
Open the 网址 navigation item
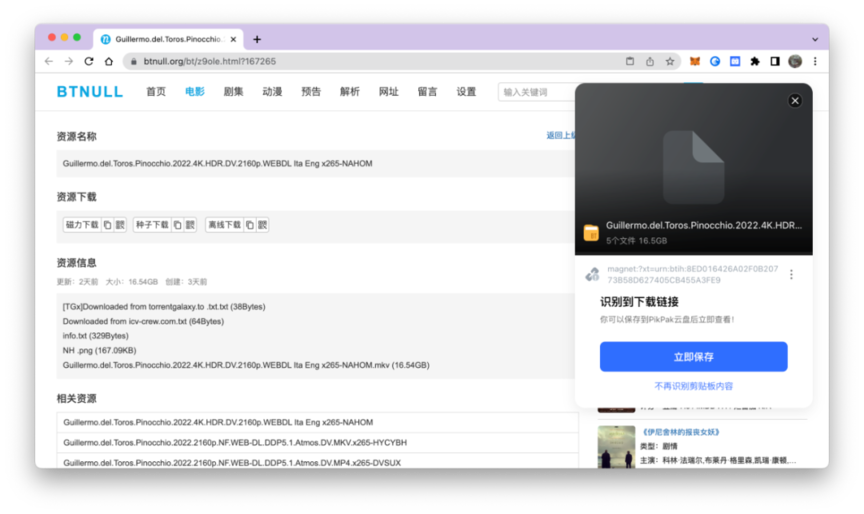click(x=388, y=91)
